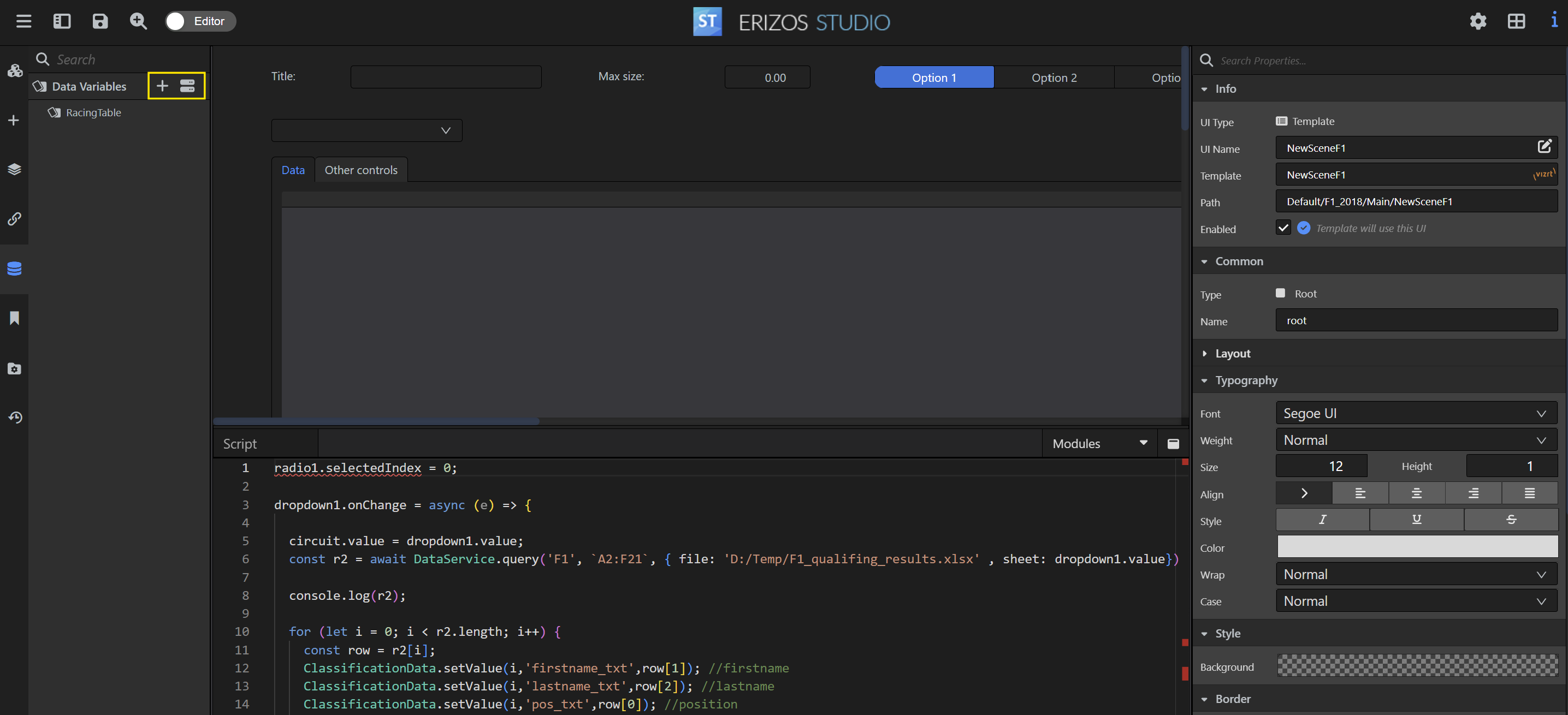Set text alignment to left
Viewport: 1568px width, 715px height.
pyautogui.click(x=1360, y=493)
